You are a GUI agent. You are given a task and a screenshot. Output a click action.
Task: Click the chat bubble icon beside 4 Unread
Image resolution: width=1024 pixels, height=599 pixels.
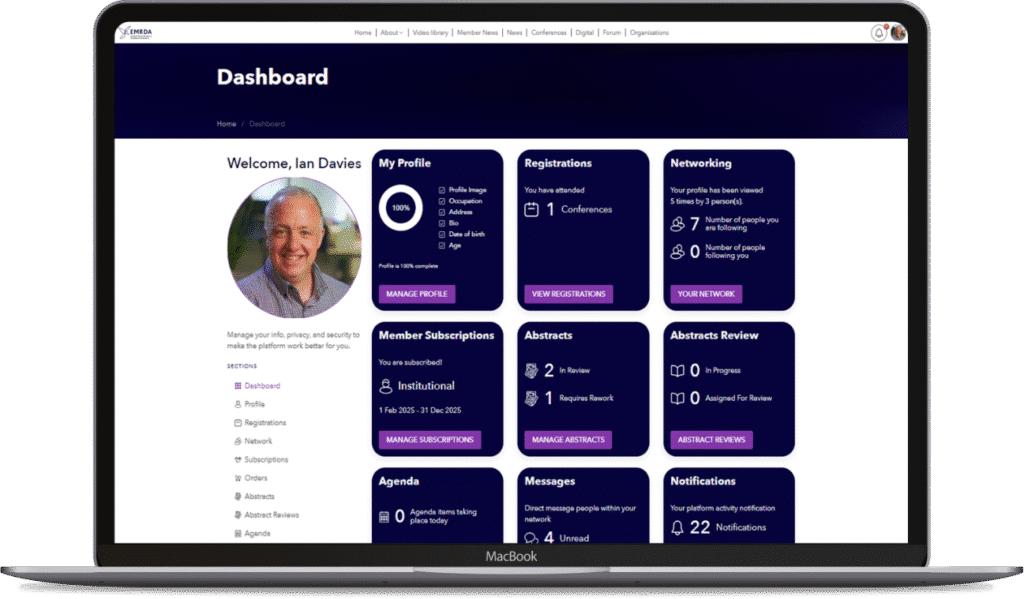coord(532,538)
